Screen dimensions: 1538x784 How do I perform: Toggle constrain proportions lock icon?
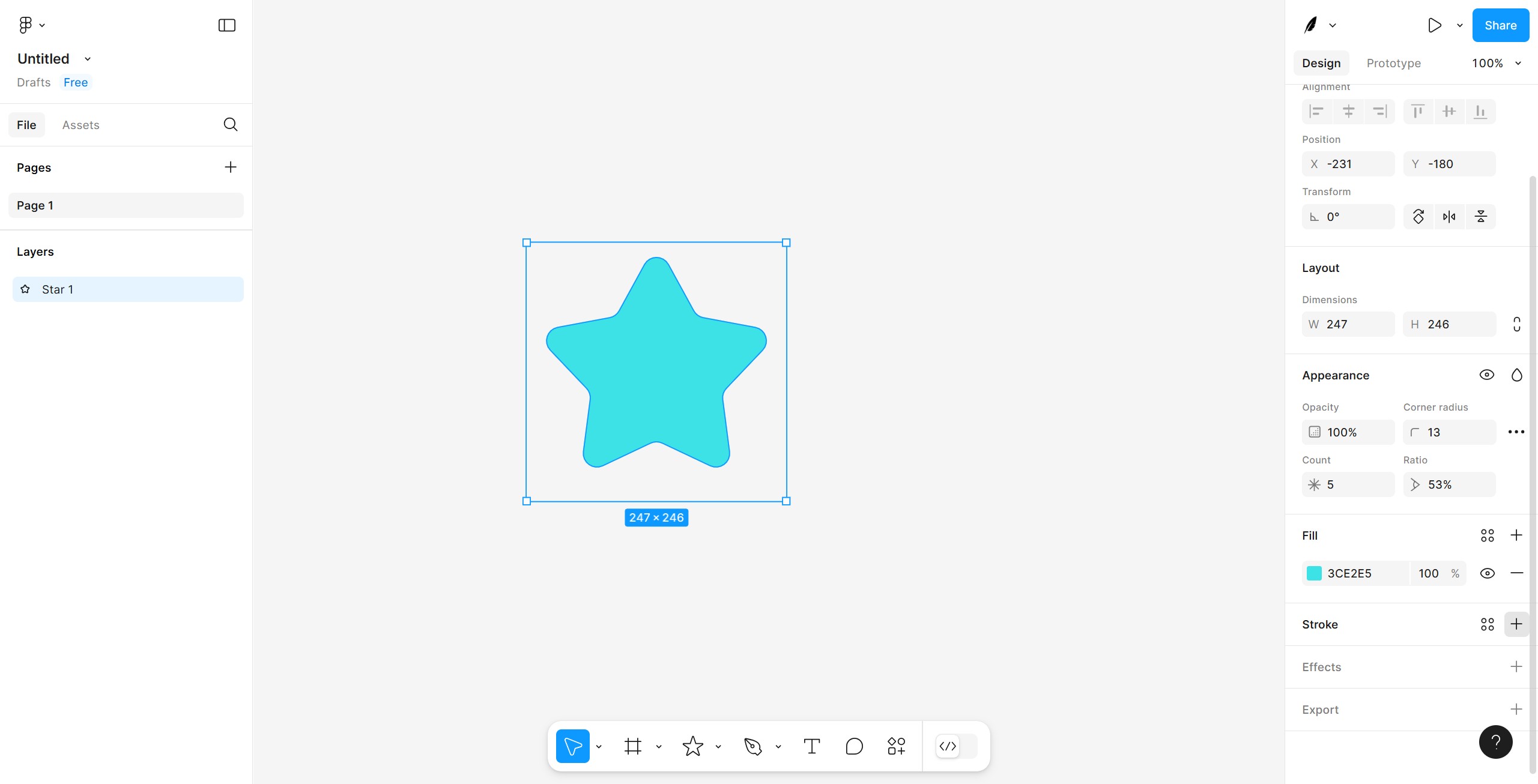click(x=1516, y=324)
